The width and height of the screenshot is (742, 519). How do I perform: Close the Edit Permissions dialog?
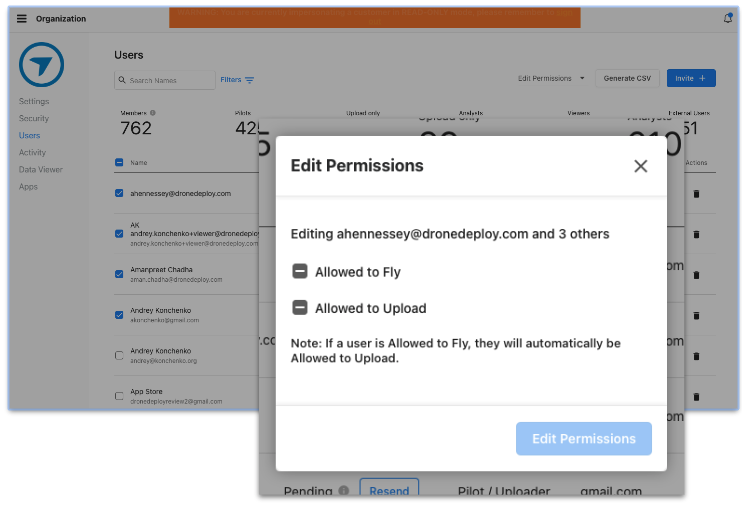click(641, 166)
